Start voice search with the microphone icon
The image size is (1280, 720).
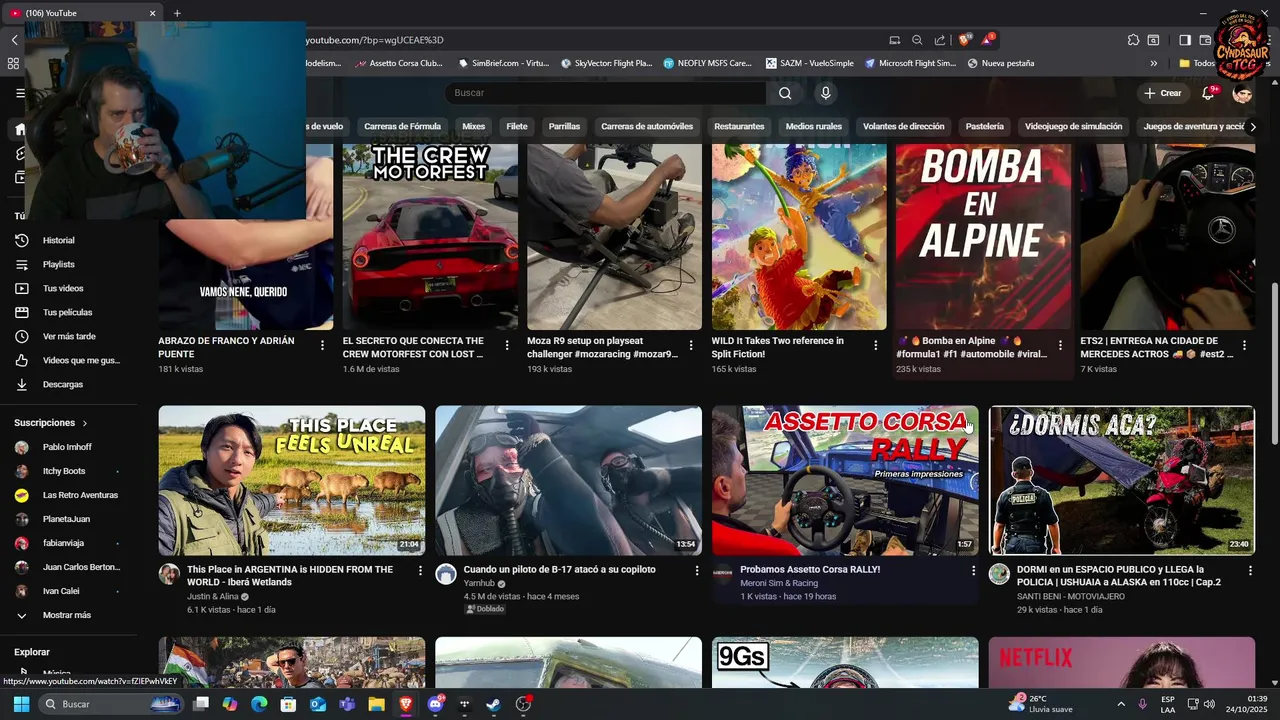pos(825,93)
